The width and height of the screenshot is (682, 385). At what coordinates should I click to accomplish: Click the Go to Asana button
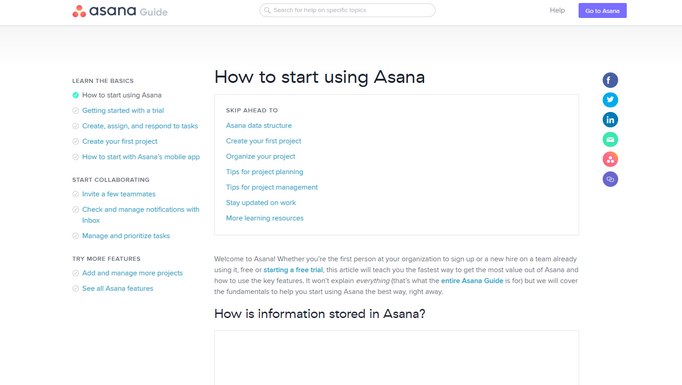[x=602, y=10]
